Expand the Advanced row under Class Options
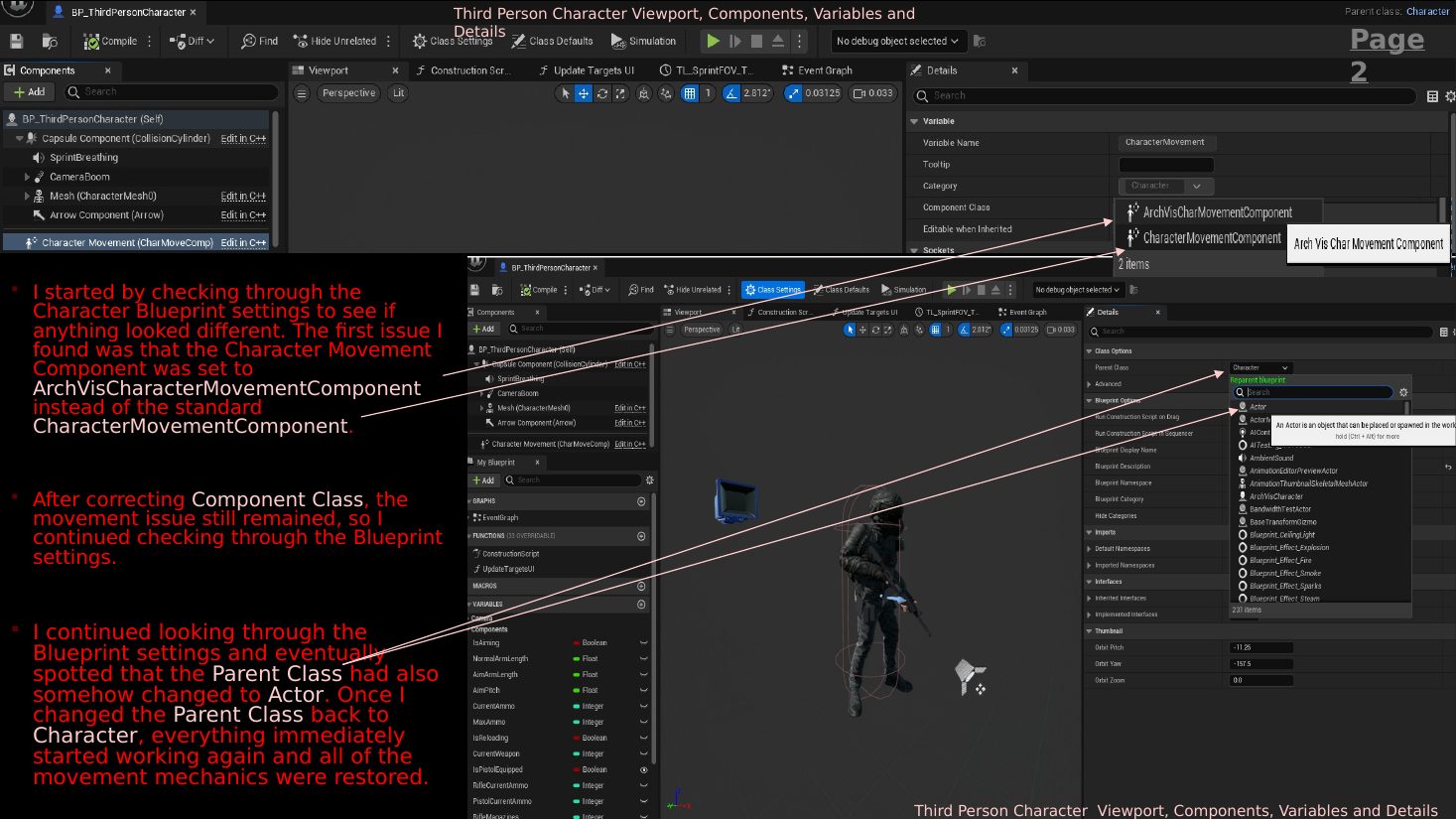This screenshot has width=1456, height=819. 1090,384
